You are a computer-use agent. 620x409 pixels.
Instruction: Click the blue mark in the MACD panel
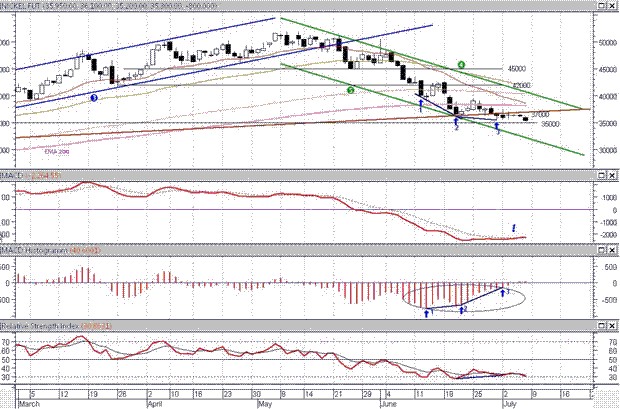click(x=514, y=229)
